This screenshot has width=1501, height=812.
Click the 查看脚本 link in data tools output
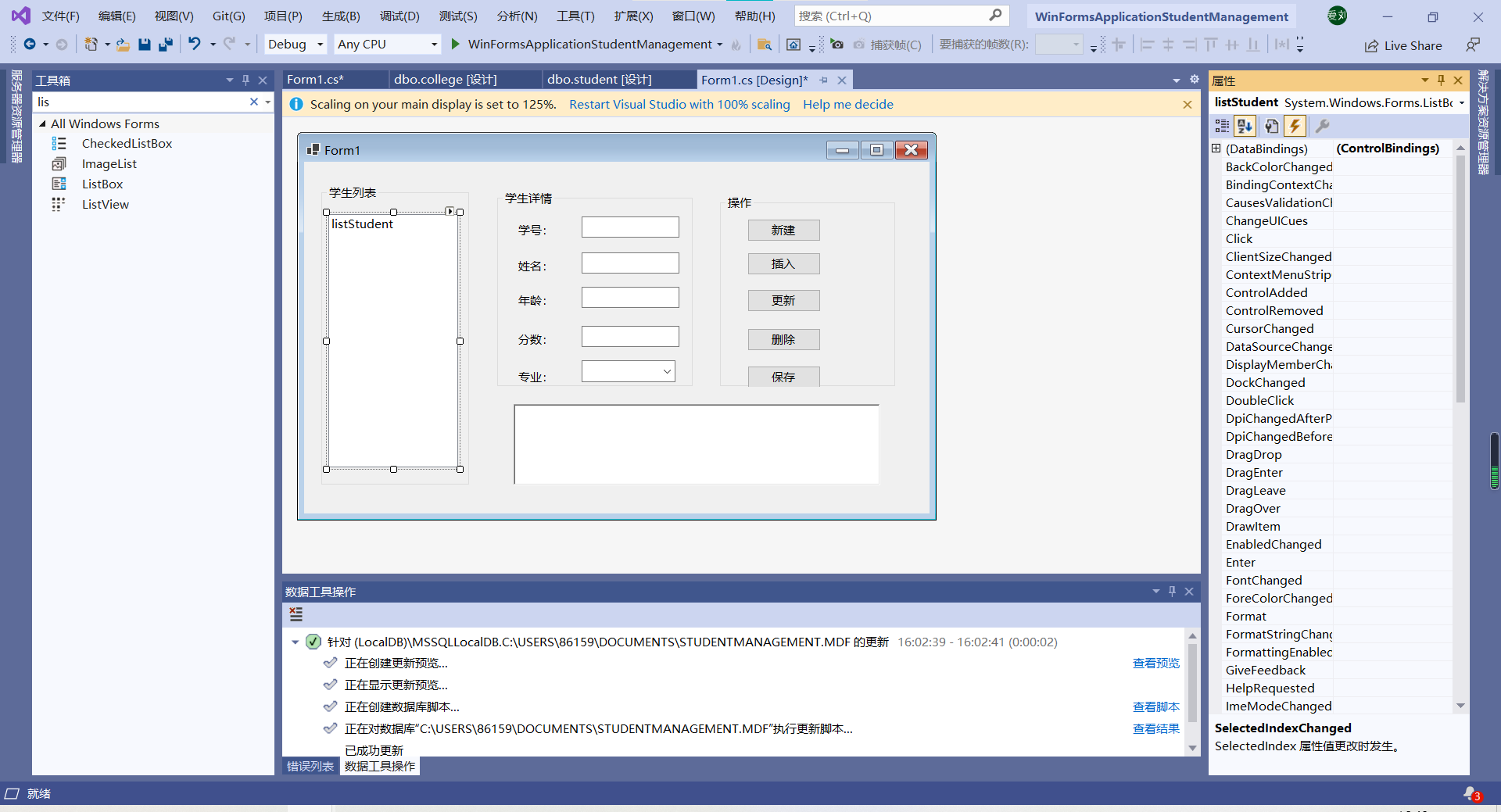pos(1155,706)
